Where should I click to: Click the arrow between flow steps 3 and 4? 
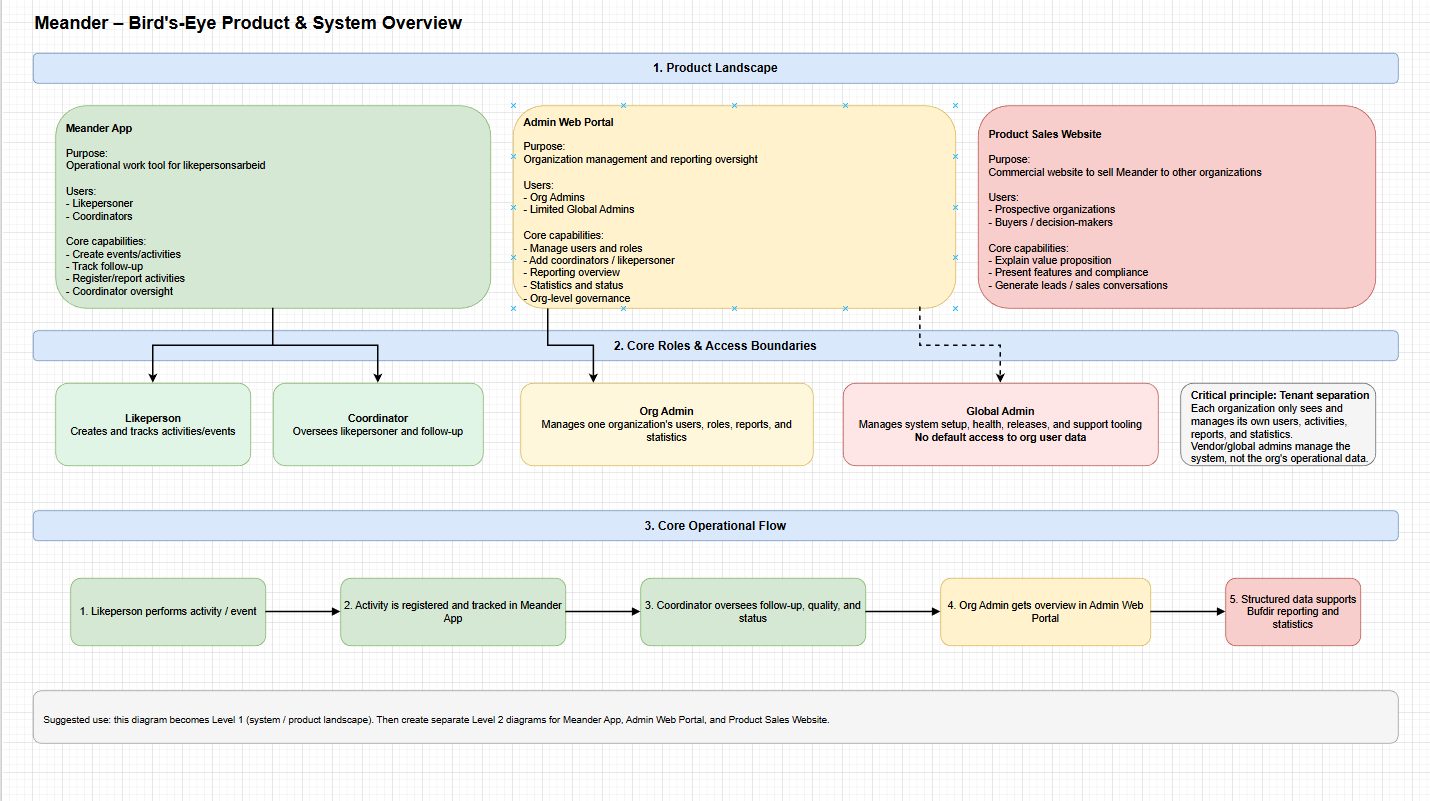[903, 611]
